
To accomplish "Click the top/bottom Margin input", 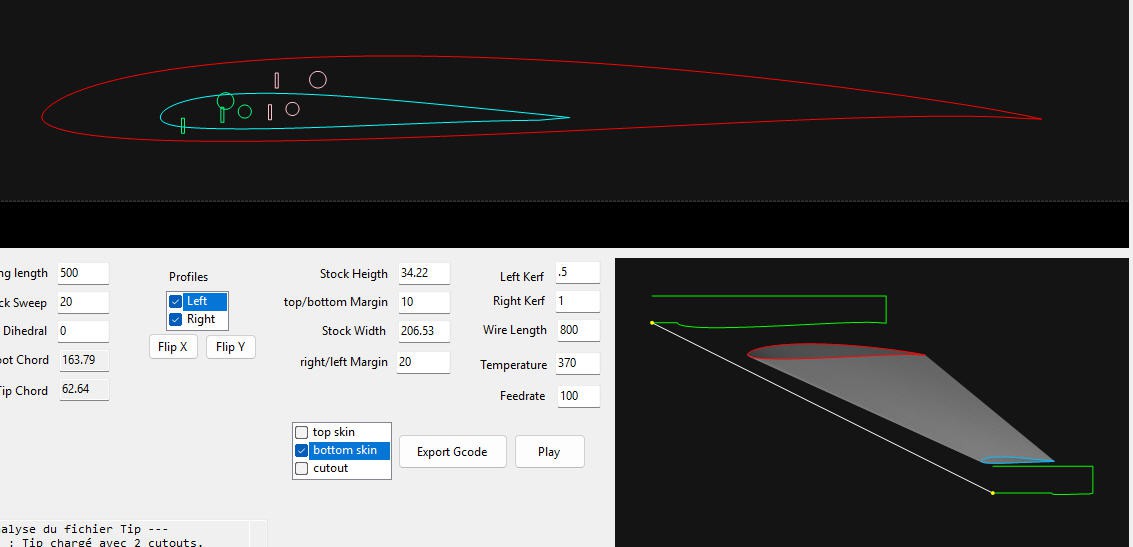I will tap(423, 302).
